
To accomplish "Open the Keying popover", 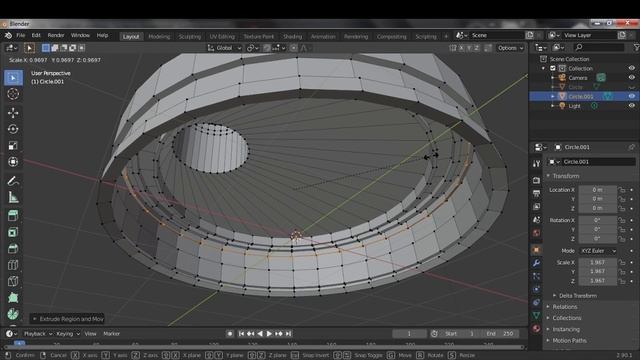I will pos(67,333).
